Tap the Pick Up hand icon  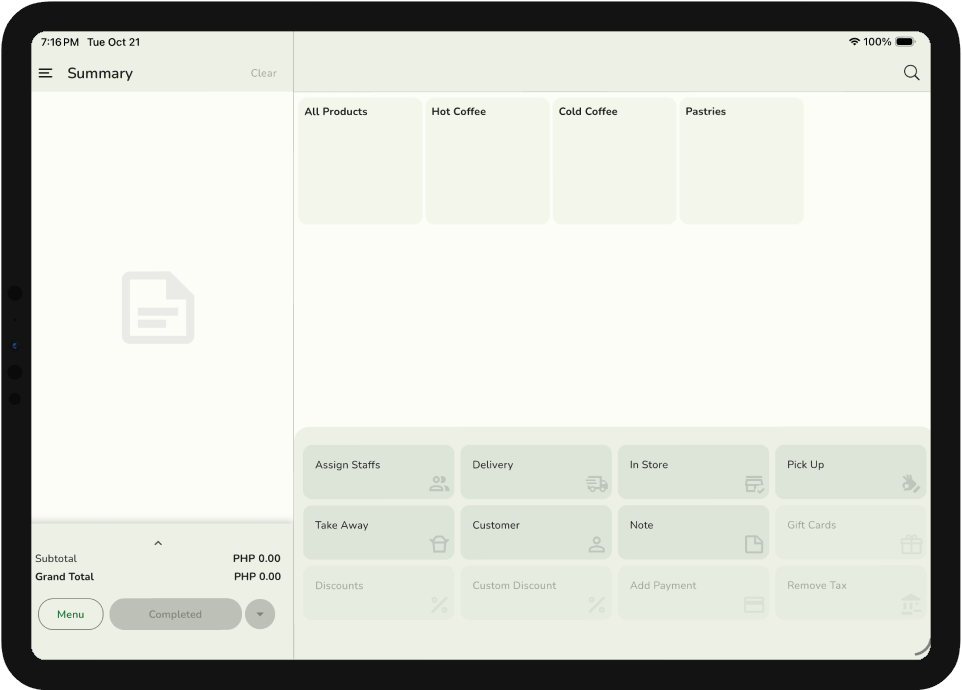(910, 484)
